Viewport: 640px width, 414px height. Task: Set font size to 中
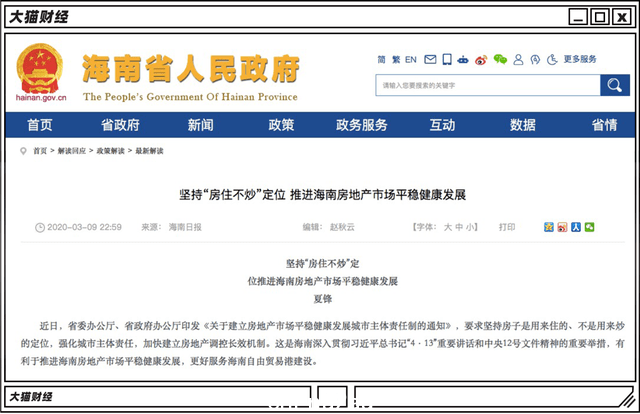click(x=459, y=227)
